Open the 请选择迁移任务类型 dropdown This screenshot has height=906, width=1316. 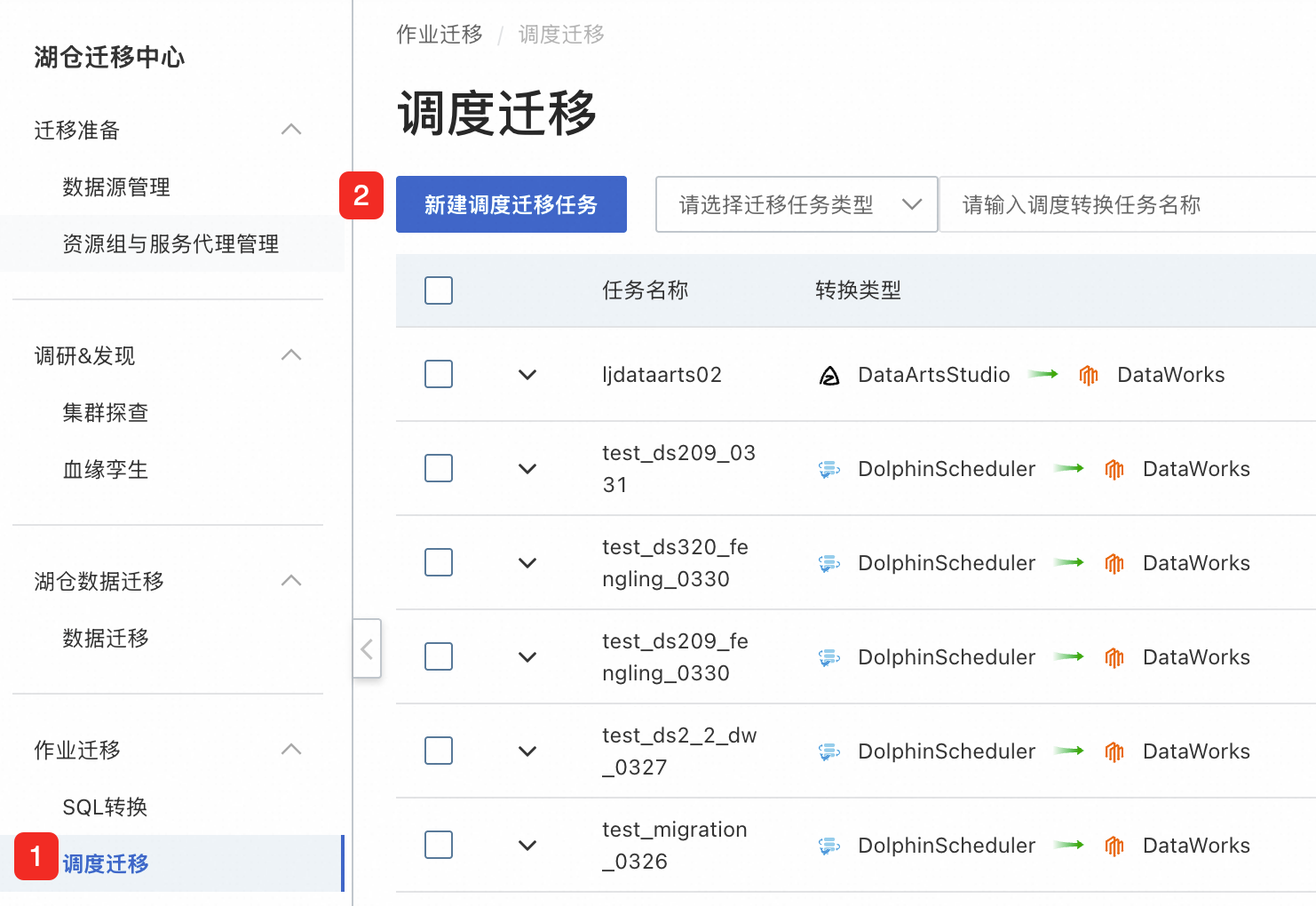click(x=797, y=204)
